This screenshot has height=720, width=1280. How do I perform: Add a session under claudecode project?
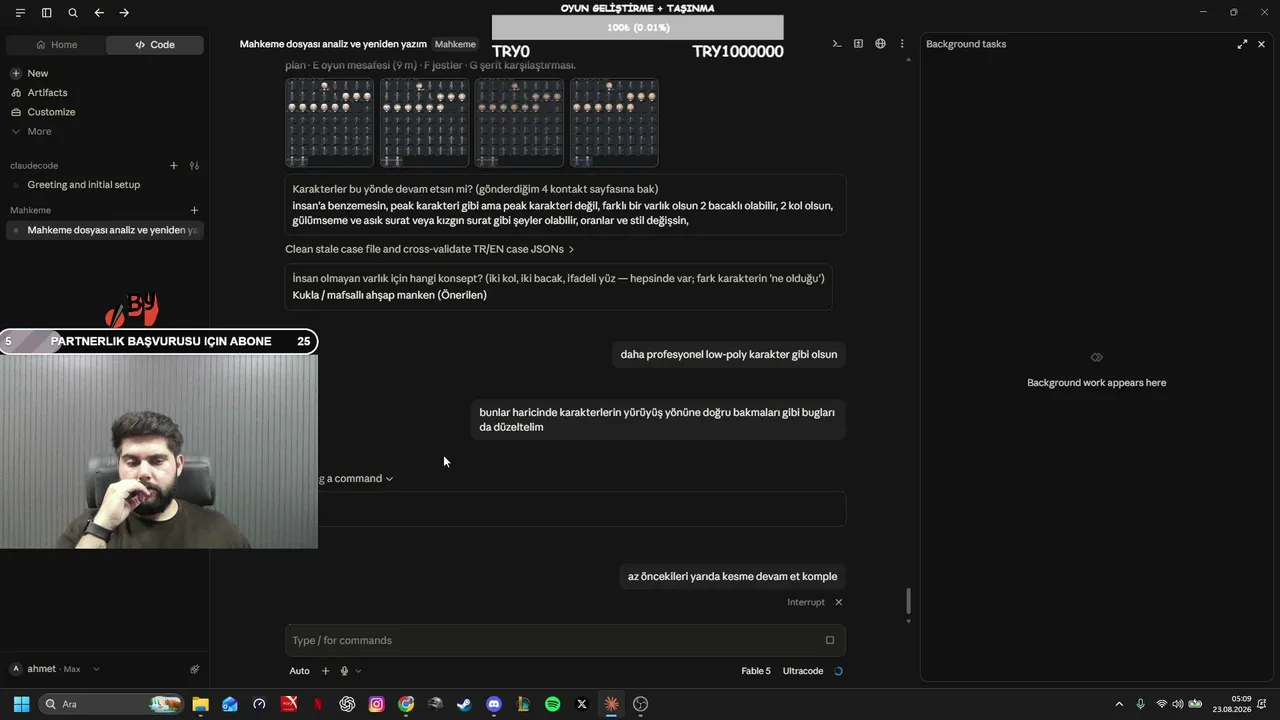click(x=173, y=166)
